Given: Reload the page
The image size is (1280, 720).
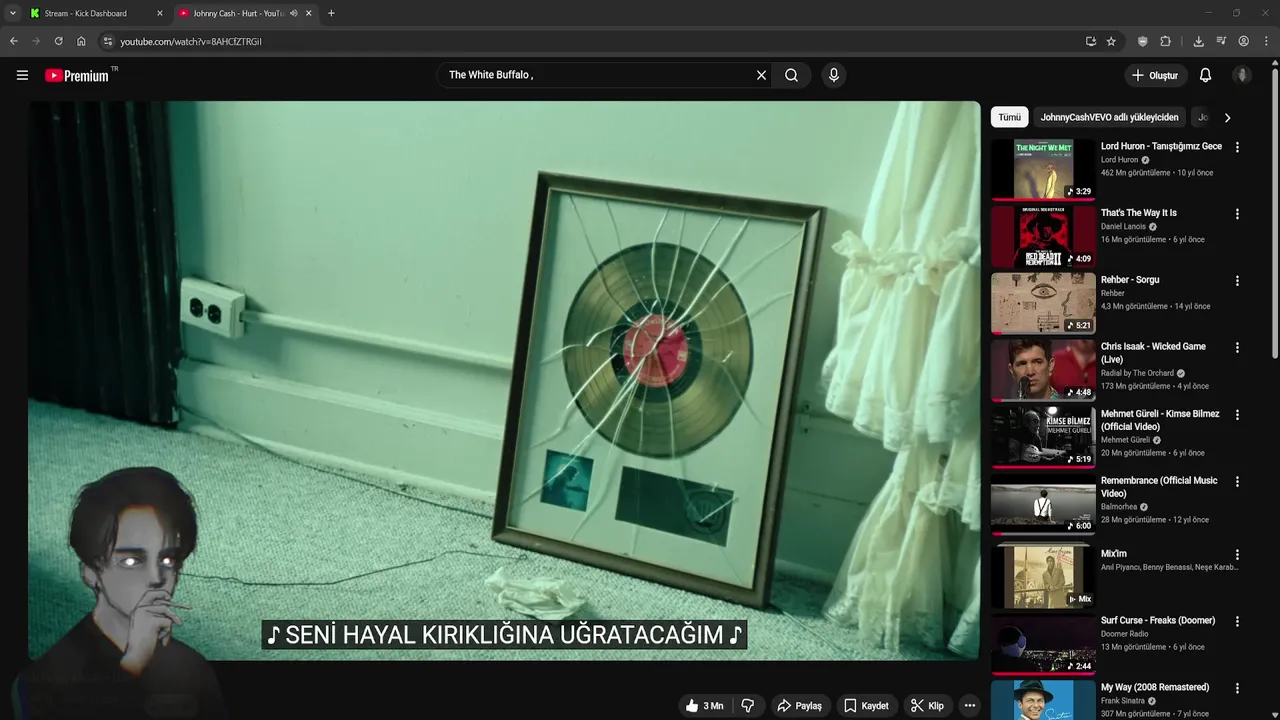Looking at the screenshot, I should coord(58,41).
